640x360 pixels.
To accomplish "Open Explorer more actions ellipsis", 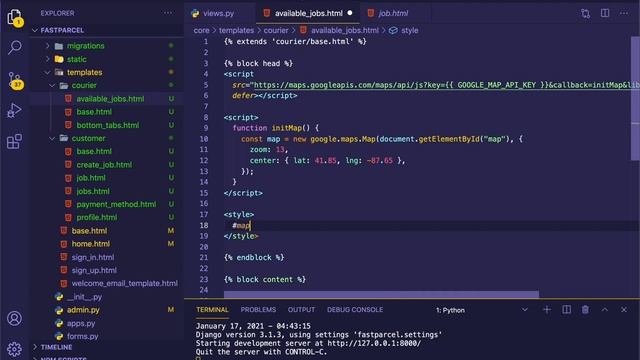I will click(x=168, y=13).
